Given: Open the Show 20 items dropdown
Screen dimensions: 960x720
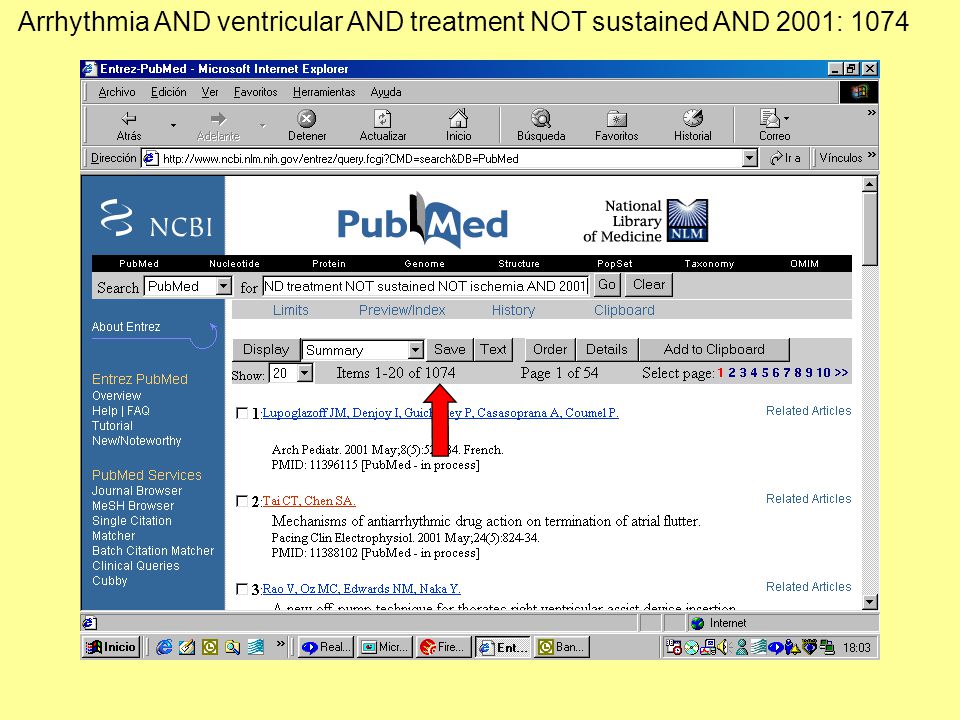Looking at the screenshot, I should pos(304,373).
